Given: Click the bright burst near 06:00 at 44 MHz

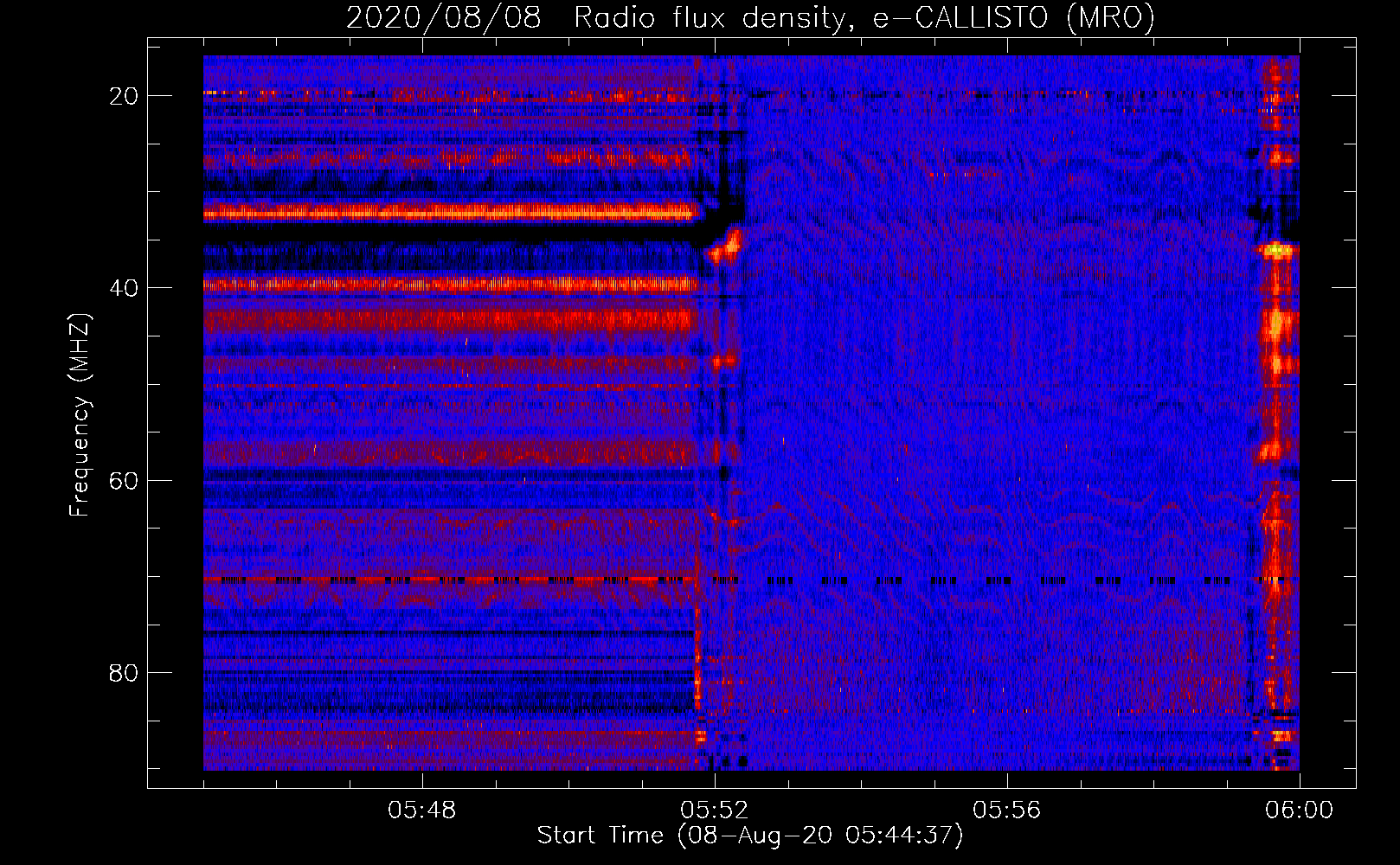Looking at the screenshot, I should pos(1277,326).
